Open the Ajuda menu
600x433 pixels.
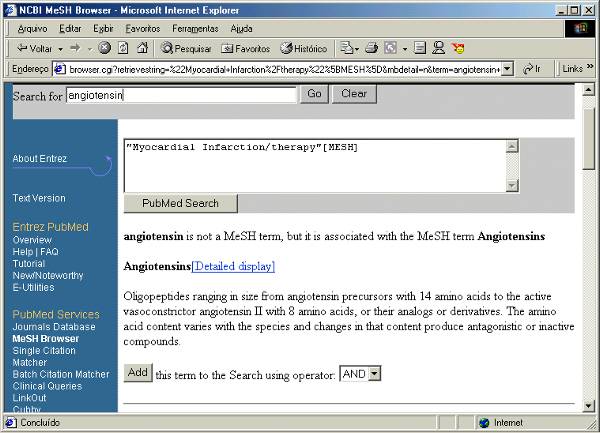click(241, 29)
